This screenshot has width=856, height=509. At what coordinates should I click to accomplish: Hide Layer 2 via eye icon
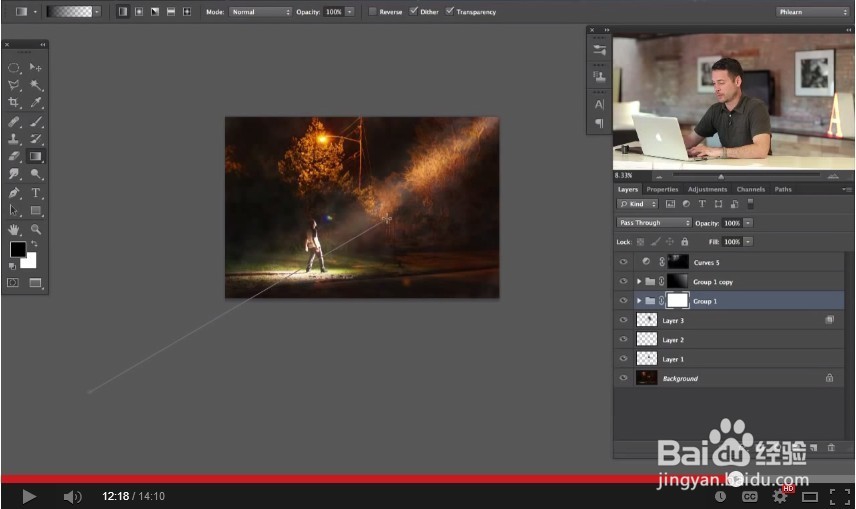[623, 339]
